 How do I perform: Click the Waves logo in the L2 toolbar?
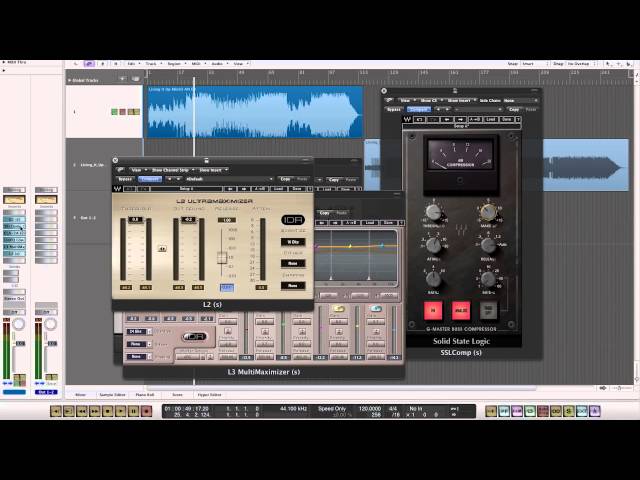pyautogui.click(x=118, y=189)
